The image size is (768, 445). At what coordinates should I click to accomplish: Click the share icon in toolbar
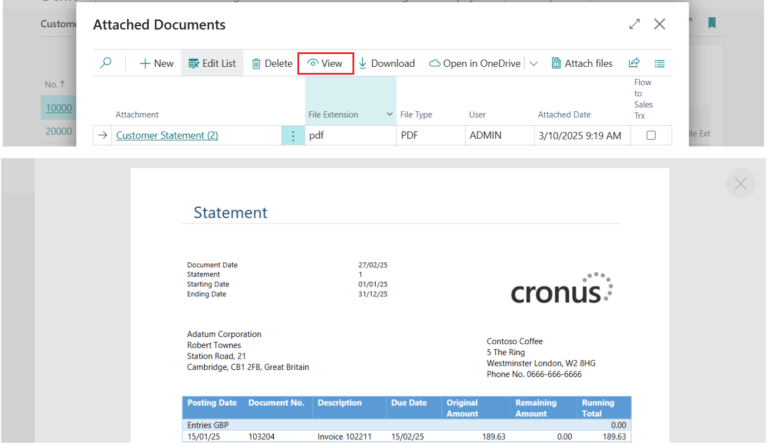pos(634,63)
